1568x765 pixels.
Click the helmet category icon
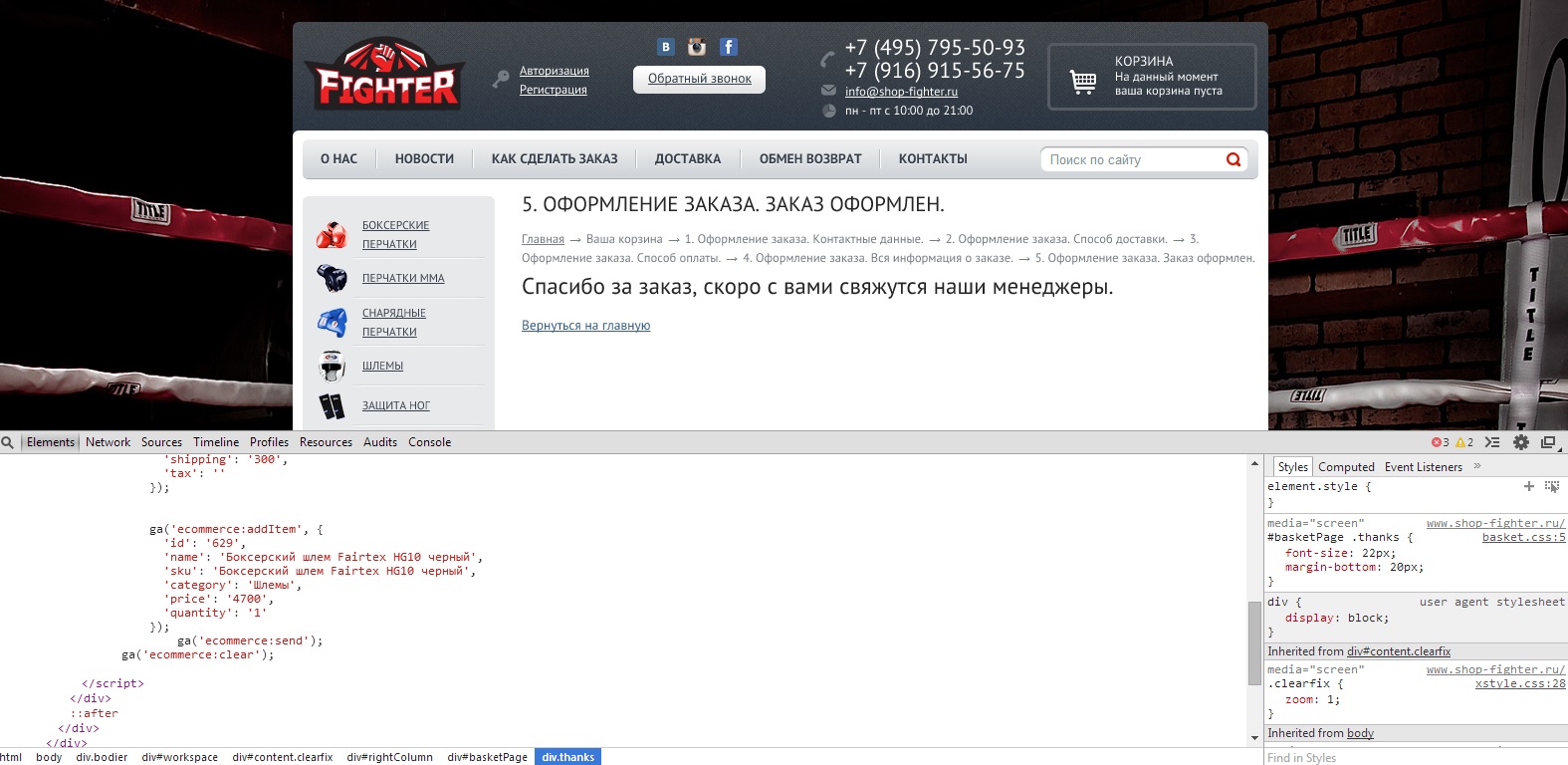332,366
